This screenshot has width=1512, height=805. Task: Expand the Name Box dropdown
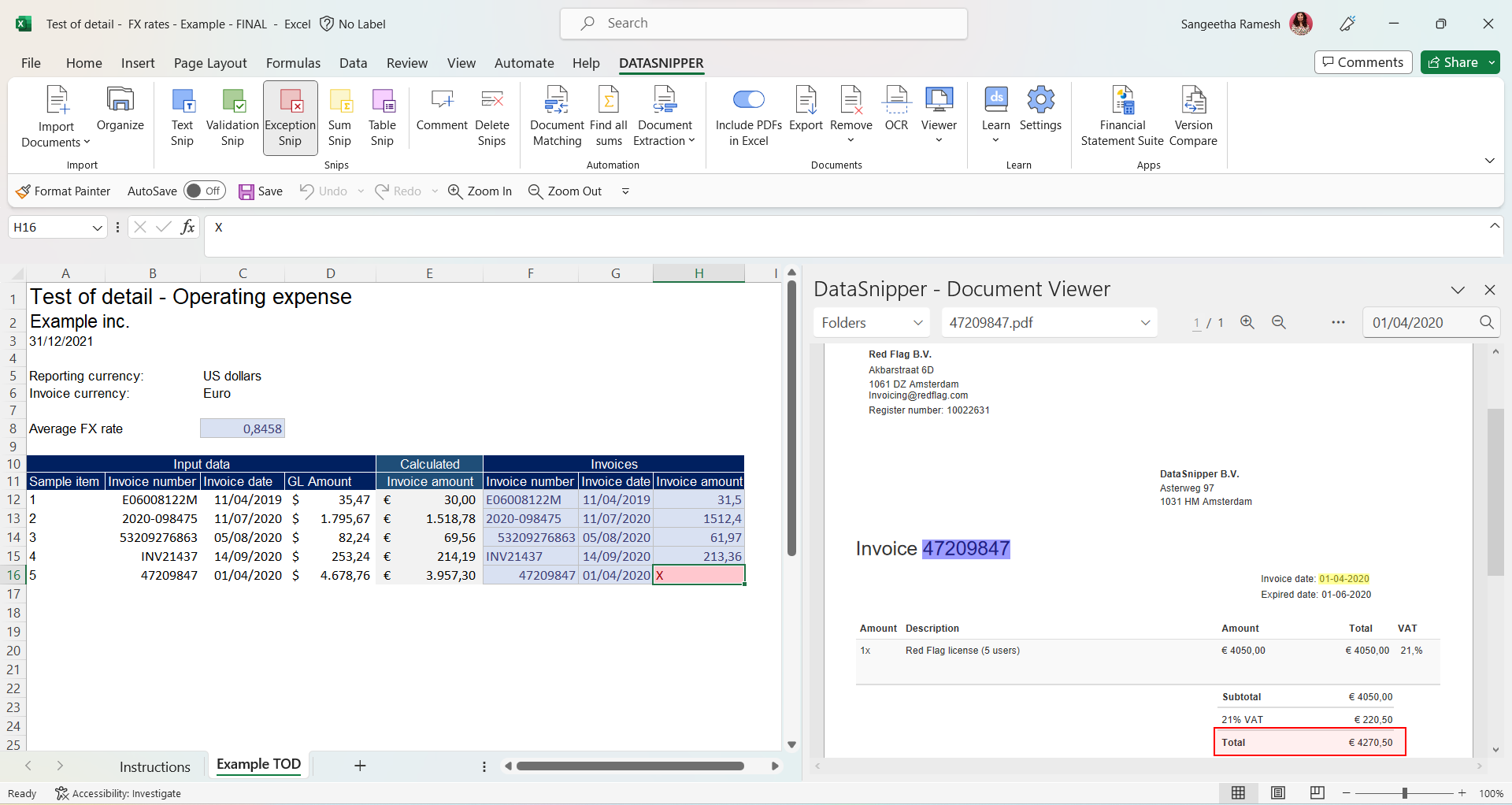tap(98, 228)
